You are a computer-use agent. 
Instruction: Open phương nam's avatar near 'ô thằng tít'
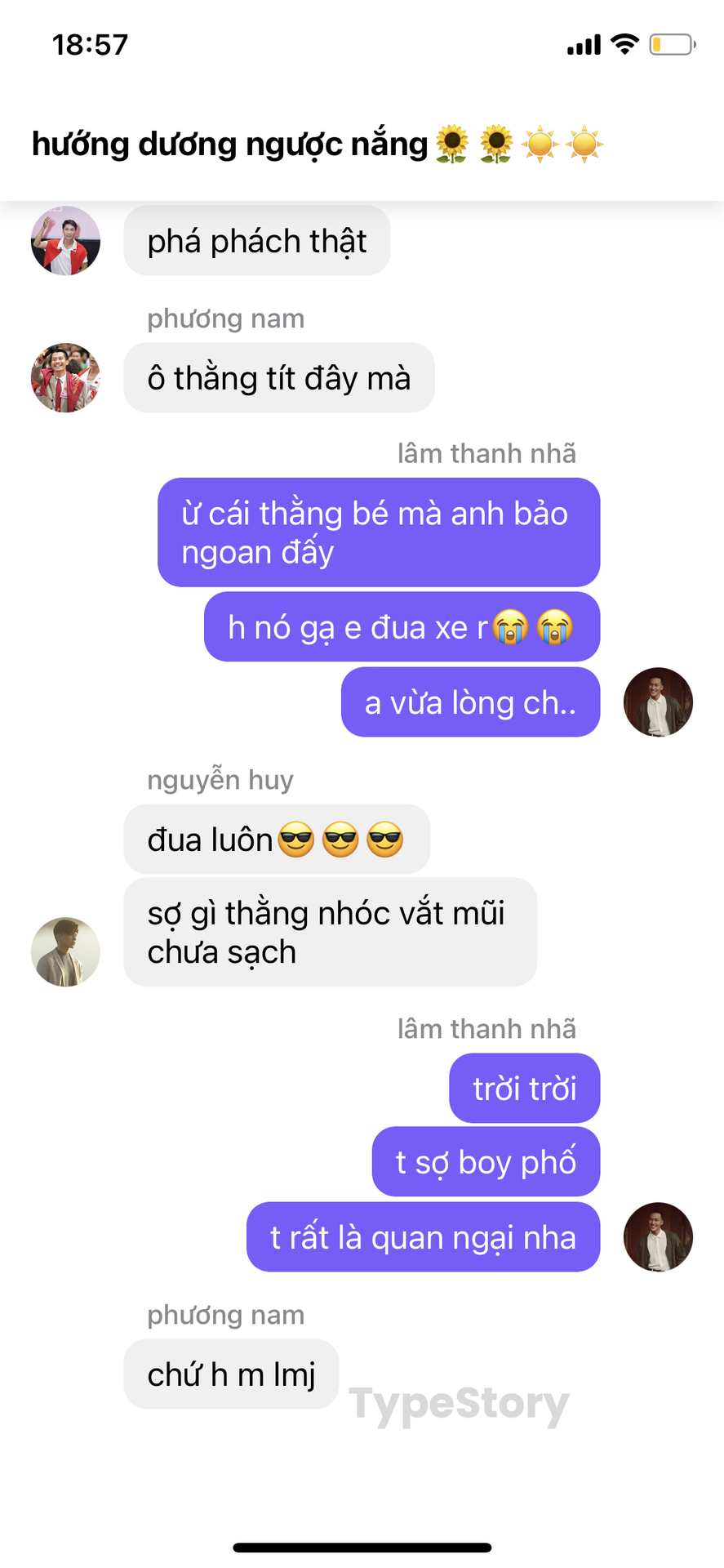pos(65,377)
